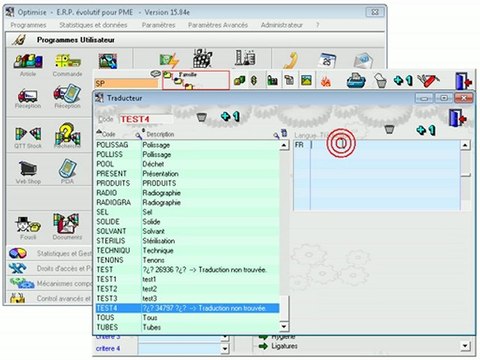Click the up arrow of language table scrollbar

[x=465, y=145]
